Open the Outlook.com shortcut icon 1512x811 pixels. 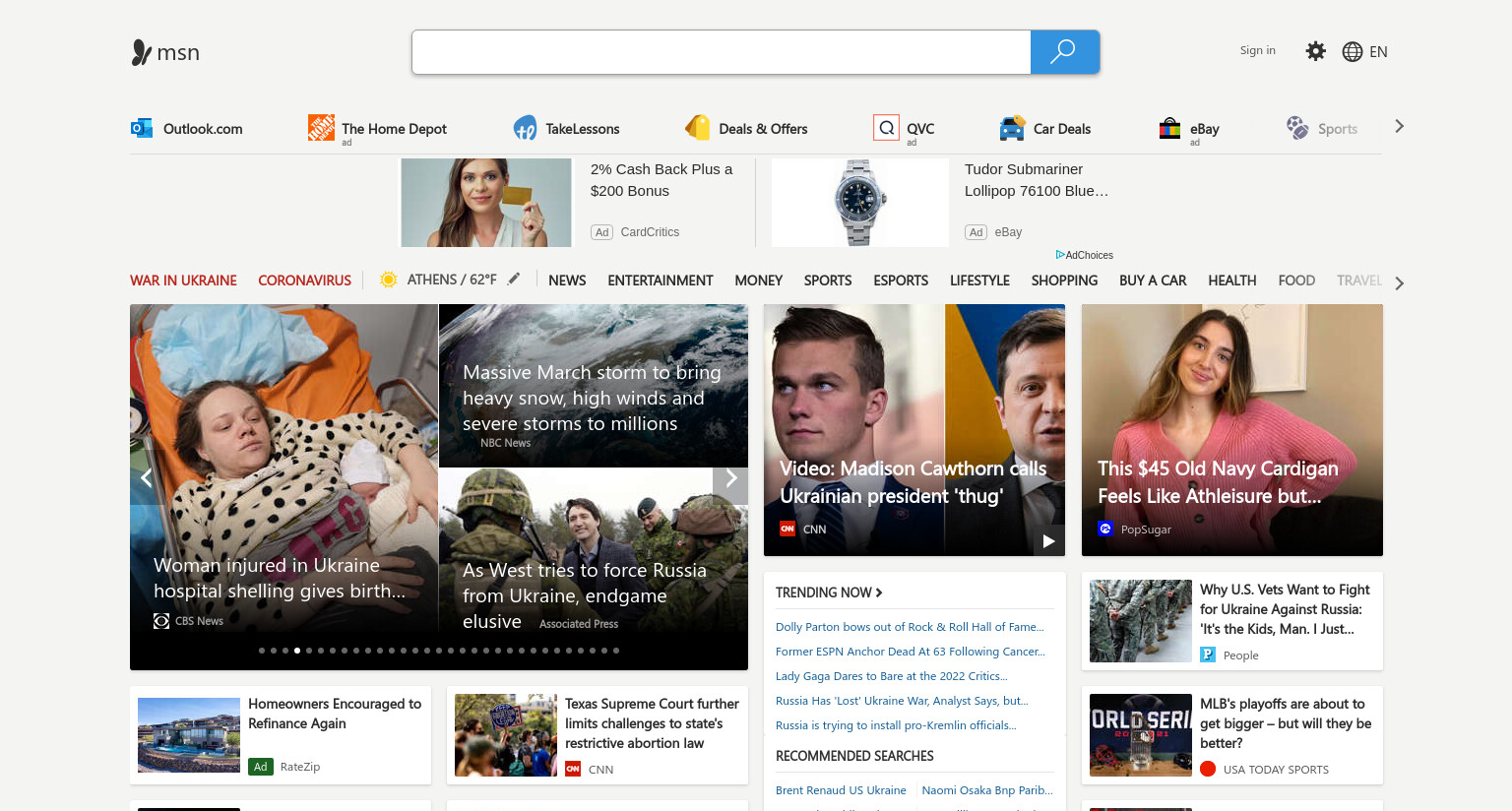(x=142, y=128)
